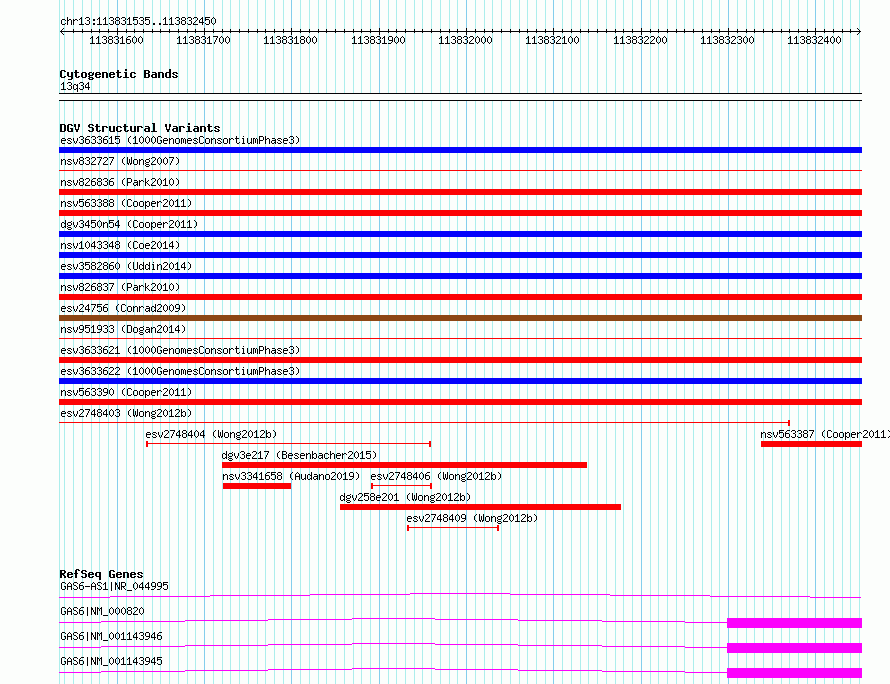Open GAS6|NM_001143946 gene label
890x684 pixels.
click(x=111, y=636)
